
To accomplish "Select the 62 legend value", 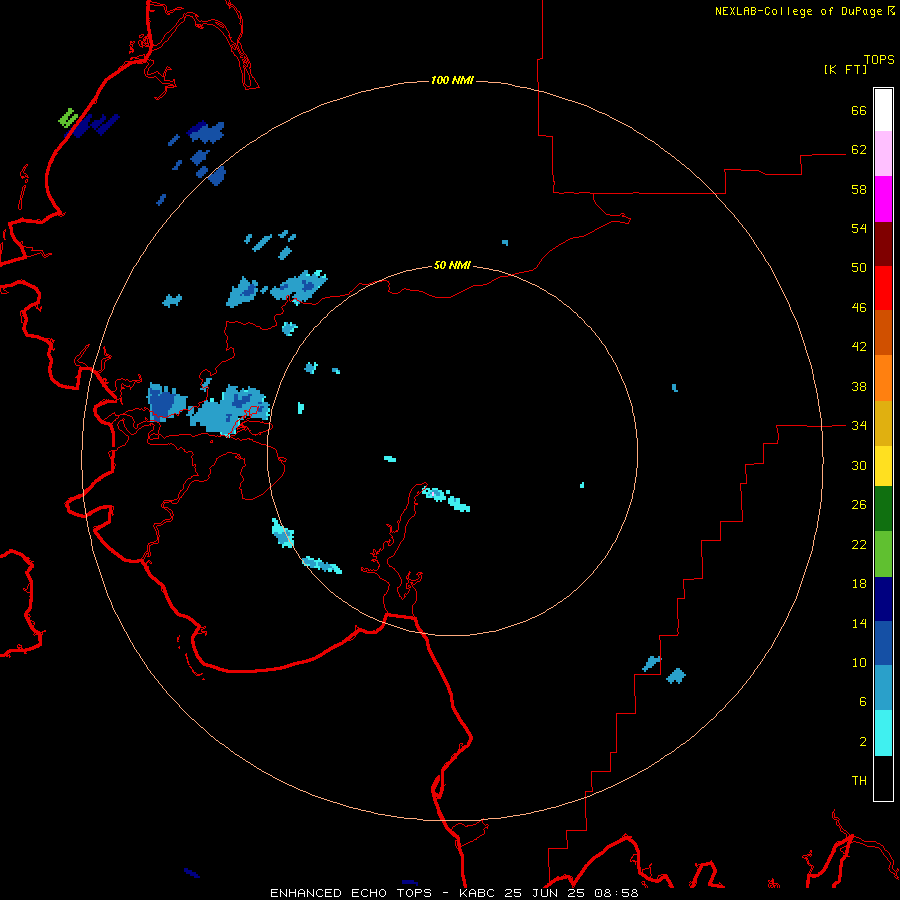I will (859, 150).
